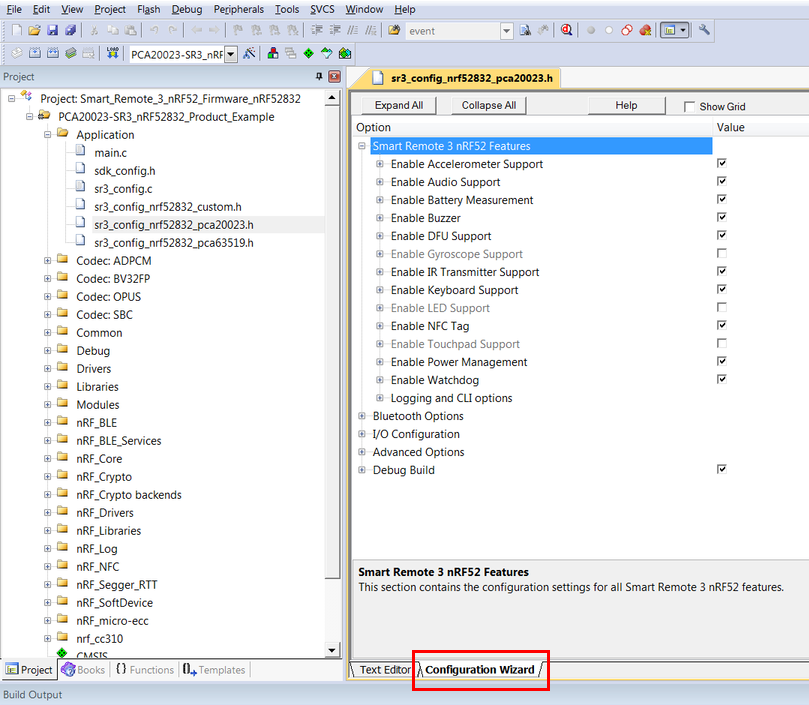Viewport: 809px width, 705px height.
Task: Click the Build target icon
Action: (35, 53)
